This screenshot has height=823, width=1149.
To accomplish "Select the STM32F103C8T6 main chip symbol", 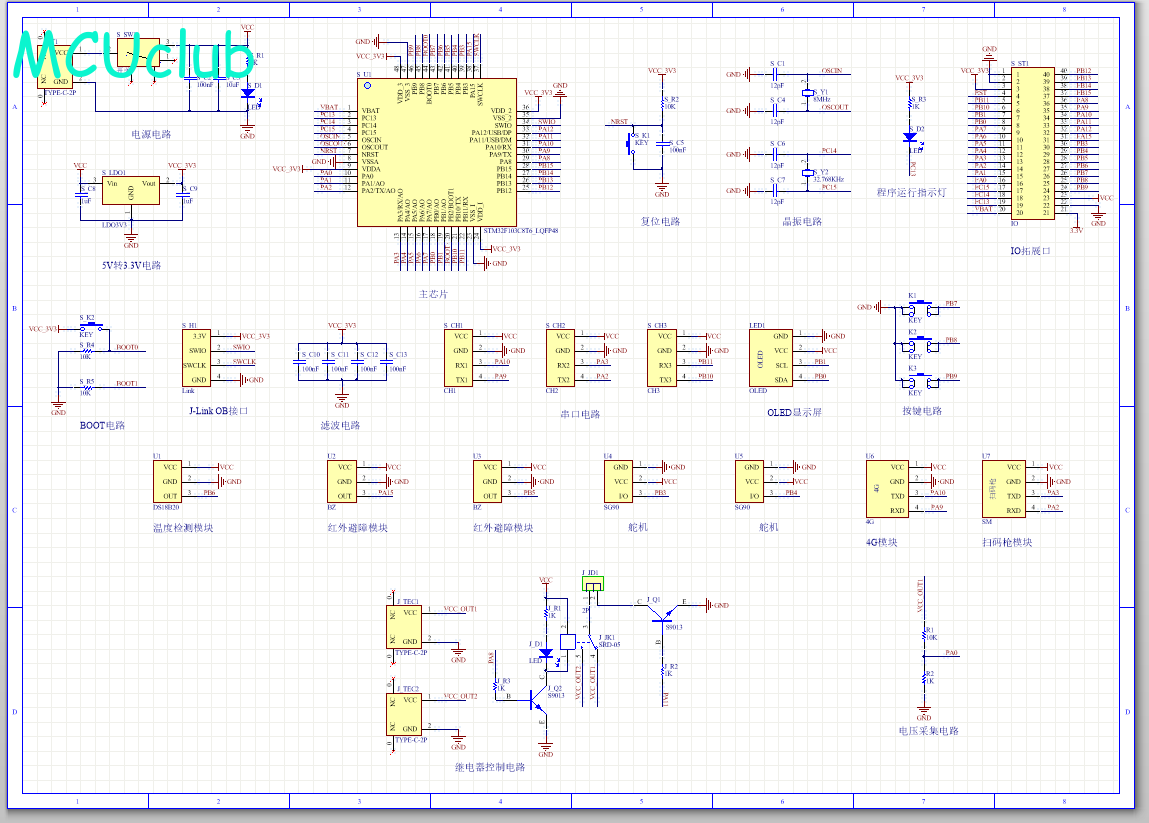I will [437, 152].
